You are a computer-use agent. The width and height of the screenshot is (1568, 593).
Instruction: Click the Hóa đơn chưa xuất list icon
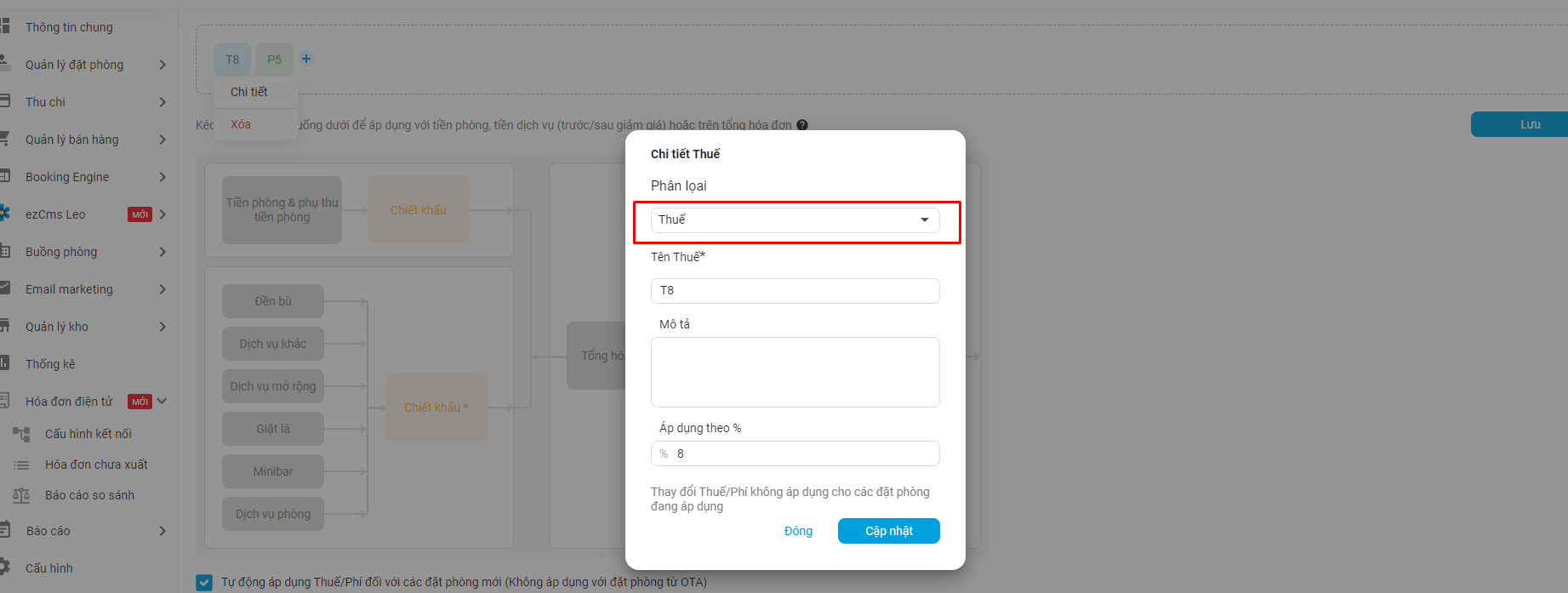pyautogui.click(x=21, y=465)
